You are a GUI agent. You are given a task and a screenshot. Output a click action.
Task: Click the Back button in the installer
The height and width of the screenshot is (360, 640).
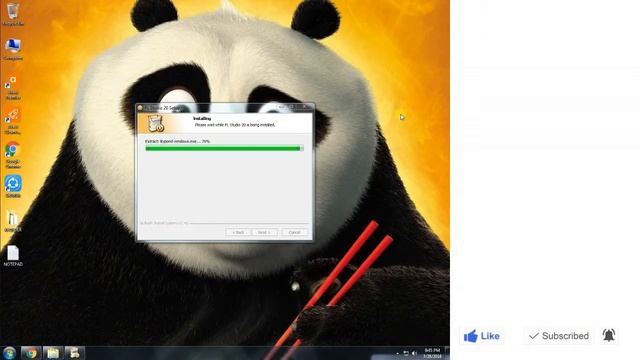[x=238, y=232]
